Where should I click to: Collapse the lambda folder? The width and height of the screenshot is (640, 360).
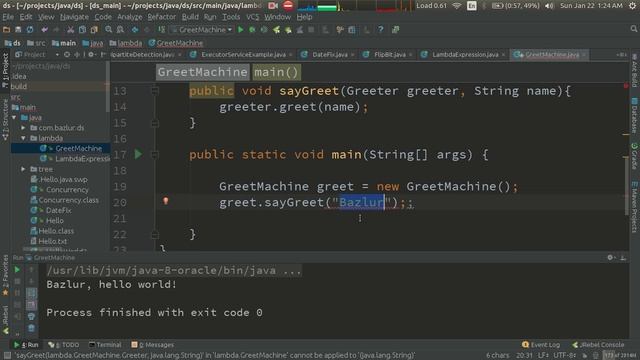pyautogui.click(x=23, y=138)
